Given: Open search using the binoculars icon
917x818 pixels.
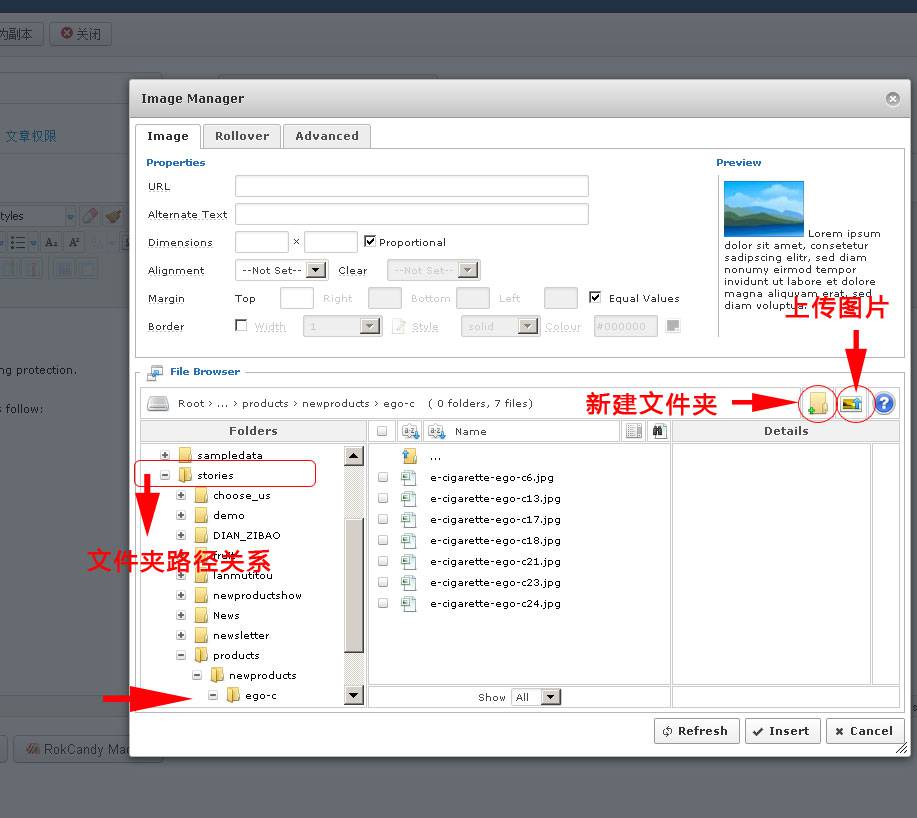Looking at the screenshot, I should point(657,431).
